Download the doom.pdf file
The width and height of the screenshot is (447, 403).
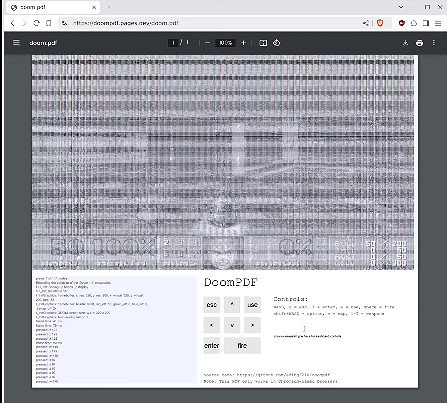[x=405, y=43]
